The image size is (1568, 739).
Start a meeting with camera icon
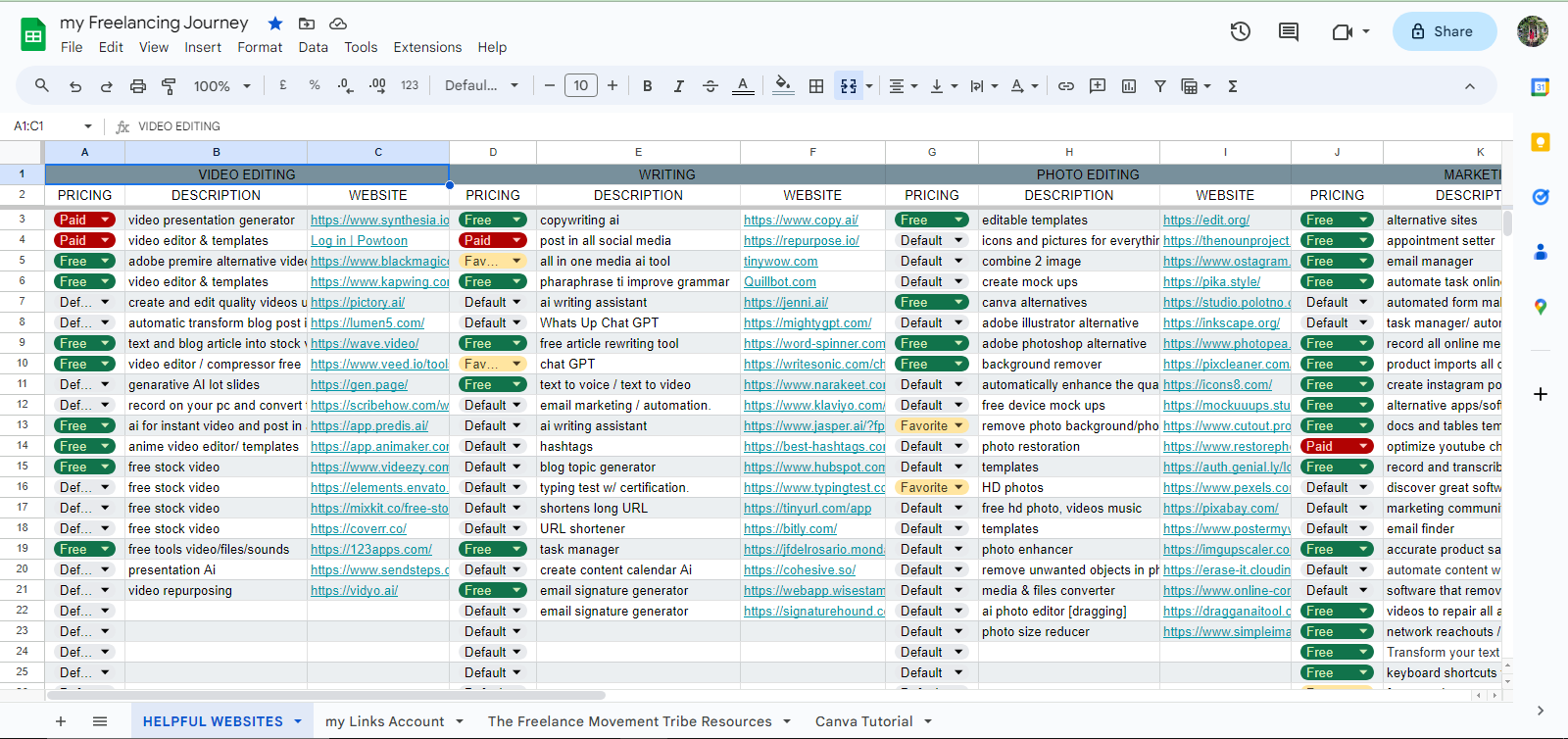tap(1343, 31)
